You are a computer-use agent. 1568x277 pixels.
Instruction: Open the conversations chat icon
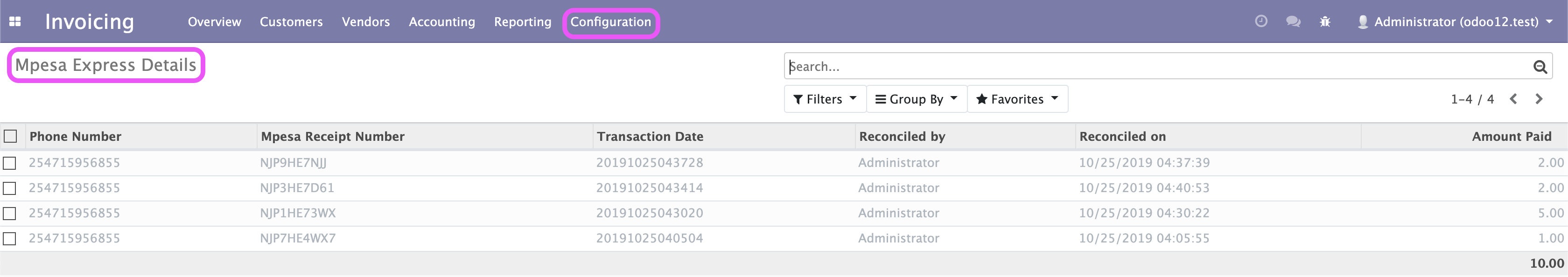coord(1293,21)
